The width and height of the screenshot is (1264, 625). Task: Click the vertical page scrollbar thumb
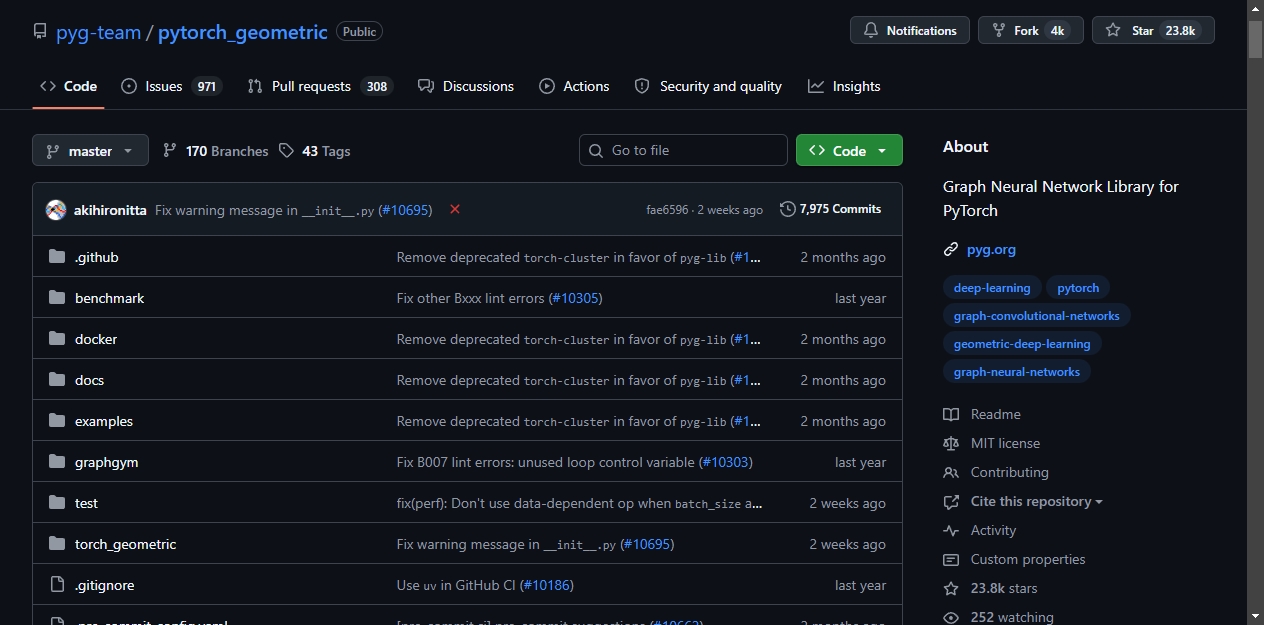click(x=1255, y=38)
